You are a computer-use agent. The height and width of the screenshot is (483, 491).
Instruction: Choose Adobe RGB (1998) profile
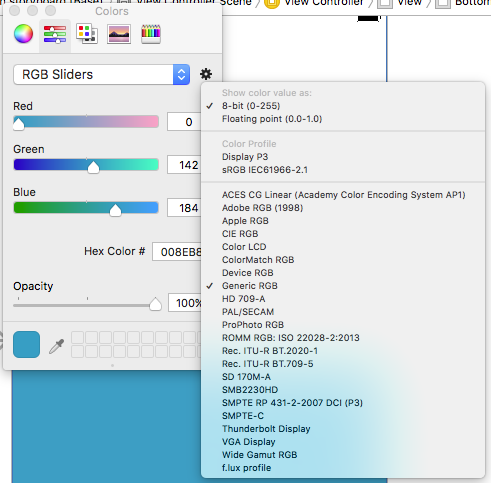coord(343,208)
